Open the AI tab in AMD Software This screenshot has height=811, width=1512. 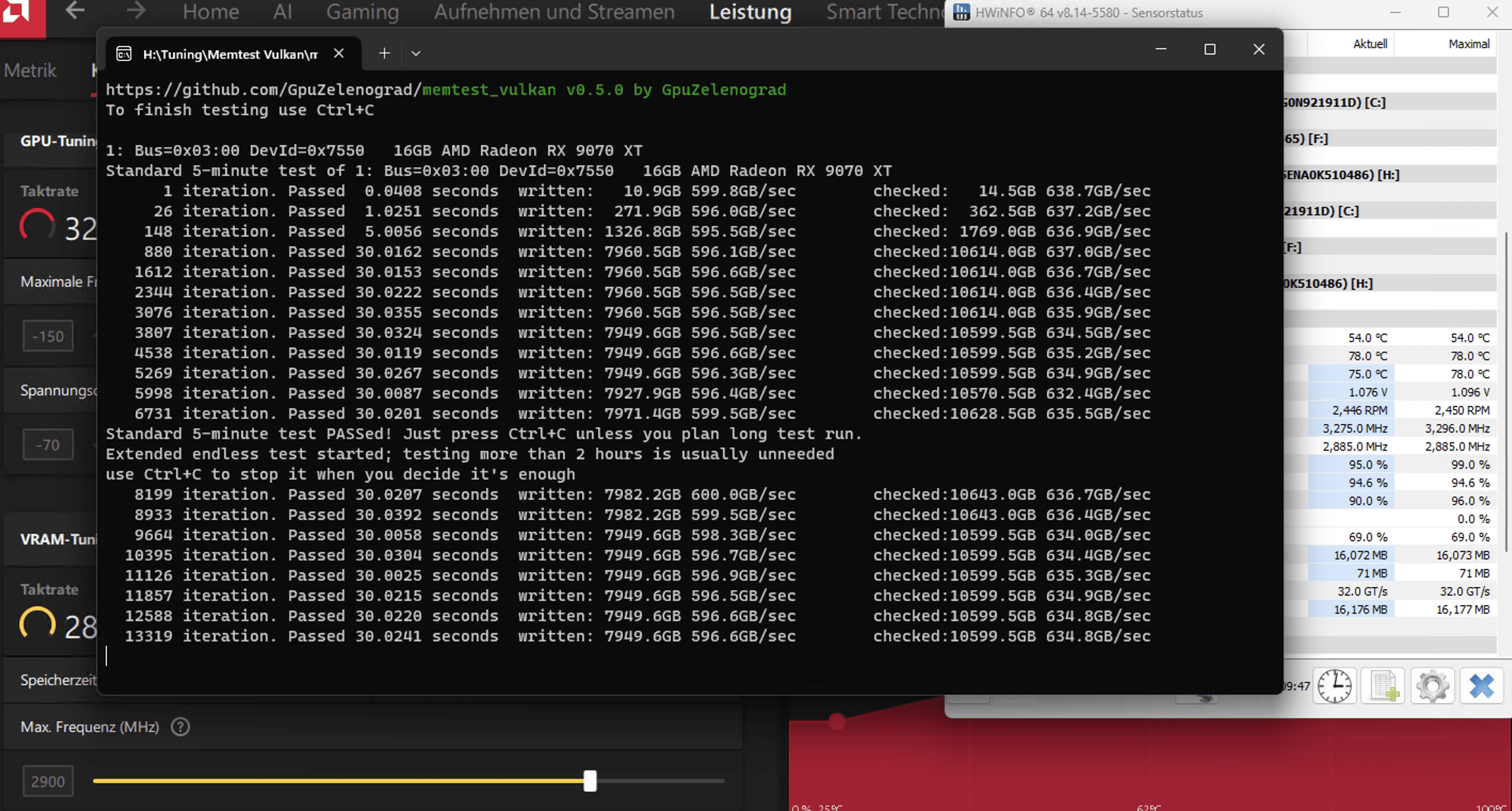[x=283, y=12]
